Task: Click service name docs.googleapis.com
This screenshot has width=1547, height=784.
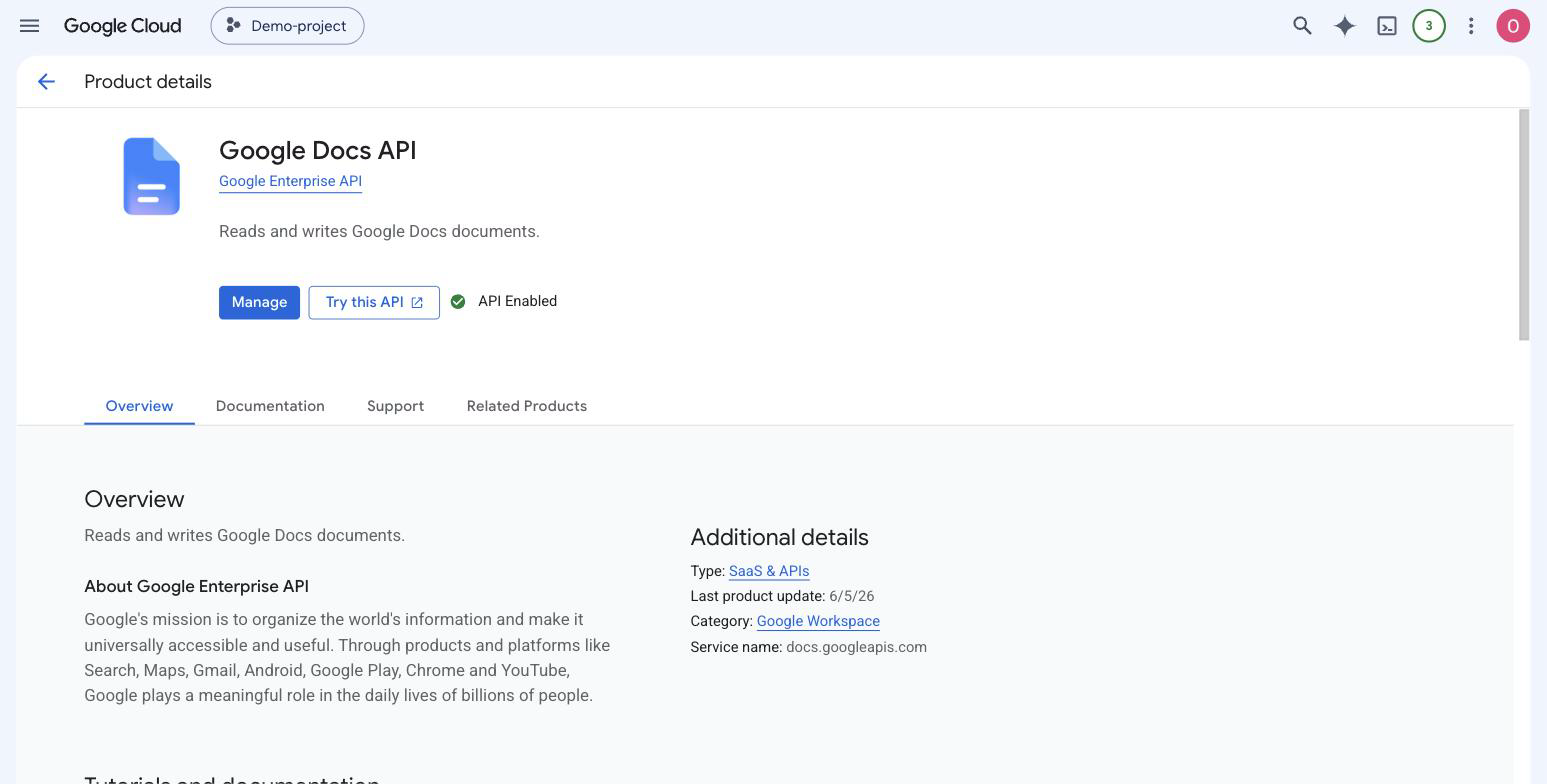Action: tap(856, 647)
